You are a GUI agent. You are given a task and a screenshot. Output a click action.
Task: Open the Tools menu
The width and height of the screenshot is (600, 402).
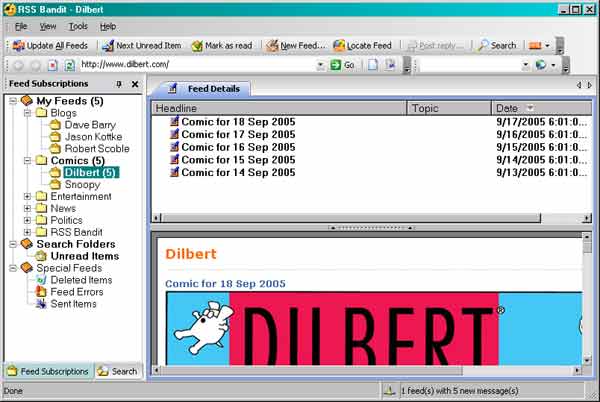(x=78, y=26)
